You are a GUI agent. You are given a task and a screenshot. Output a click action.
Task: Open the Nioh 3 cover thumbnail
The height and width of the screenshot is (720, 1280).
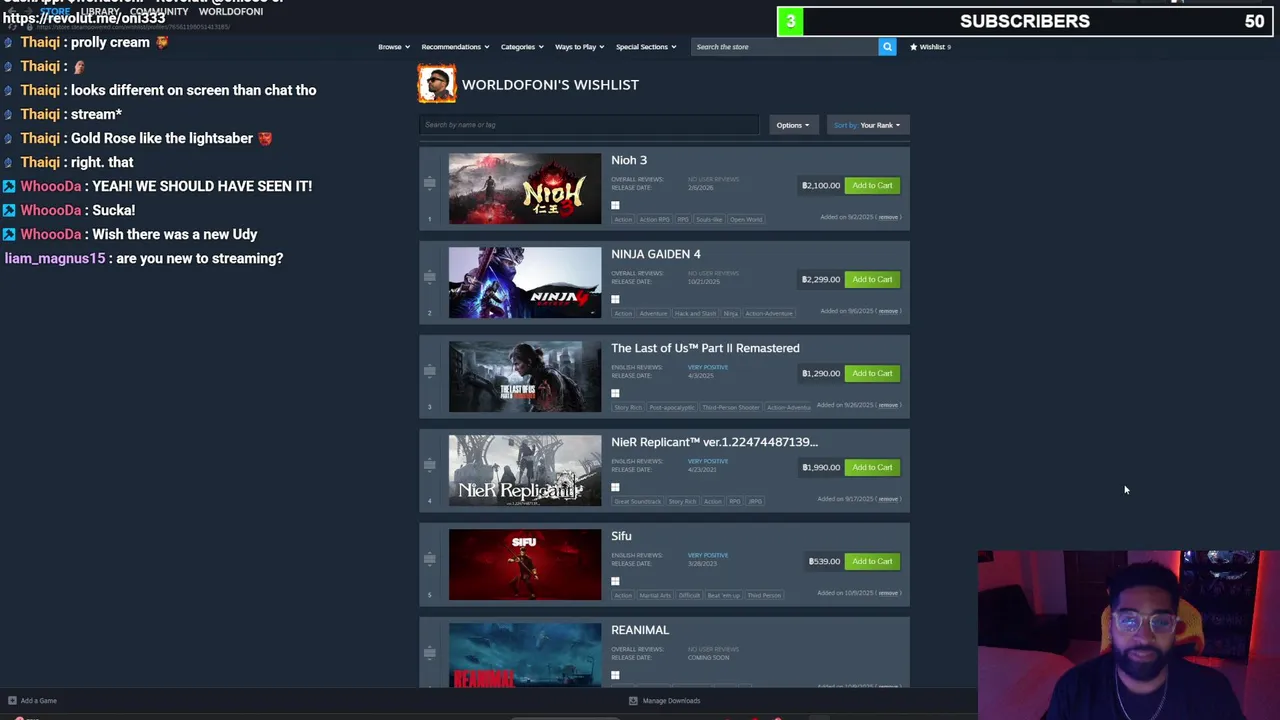point(525,188)
